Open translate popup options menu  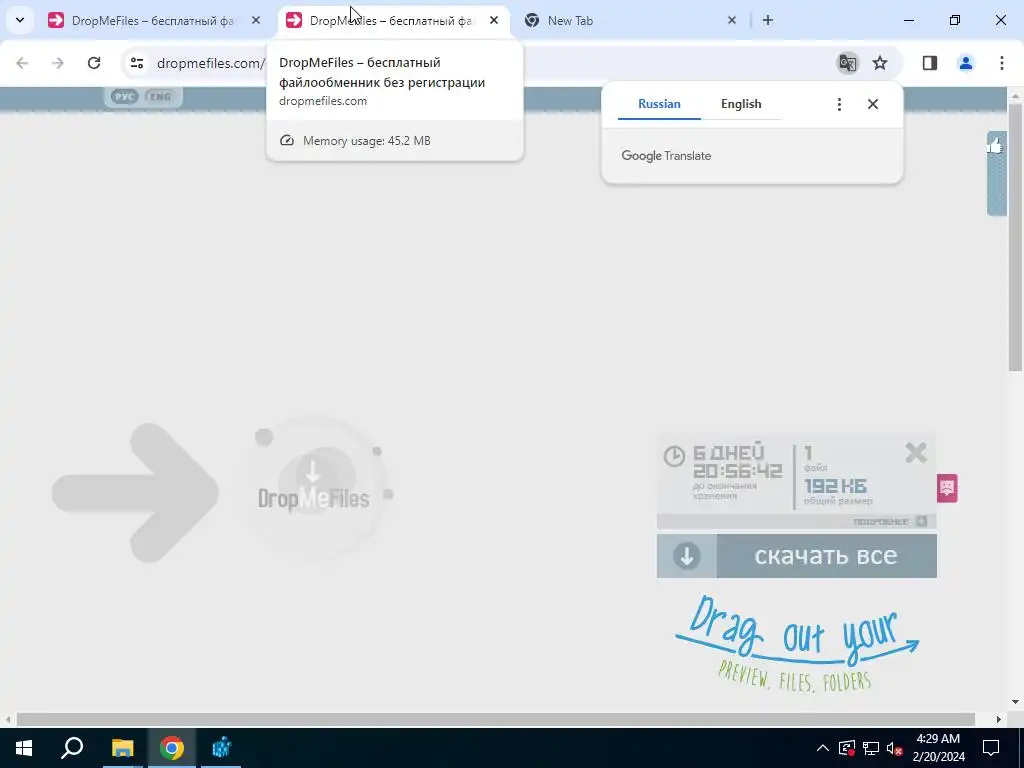[x=839, y=104]
